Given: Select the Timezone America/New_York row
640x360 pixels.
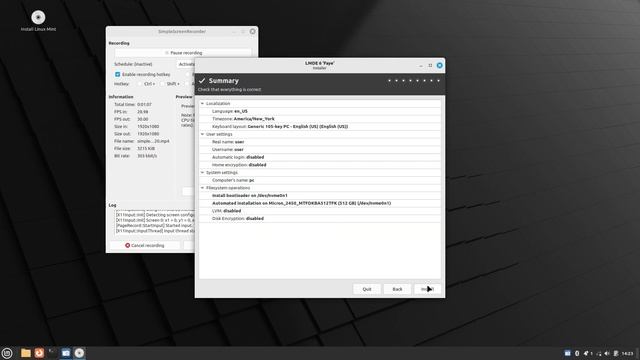Looking at the screenshot, I should [x=320, y=119].
